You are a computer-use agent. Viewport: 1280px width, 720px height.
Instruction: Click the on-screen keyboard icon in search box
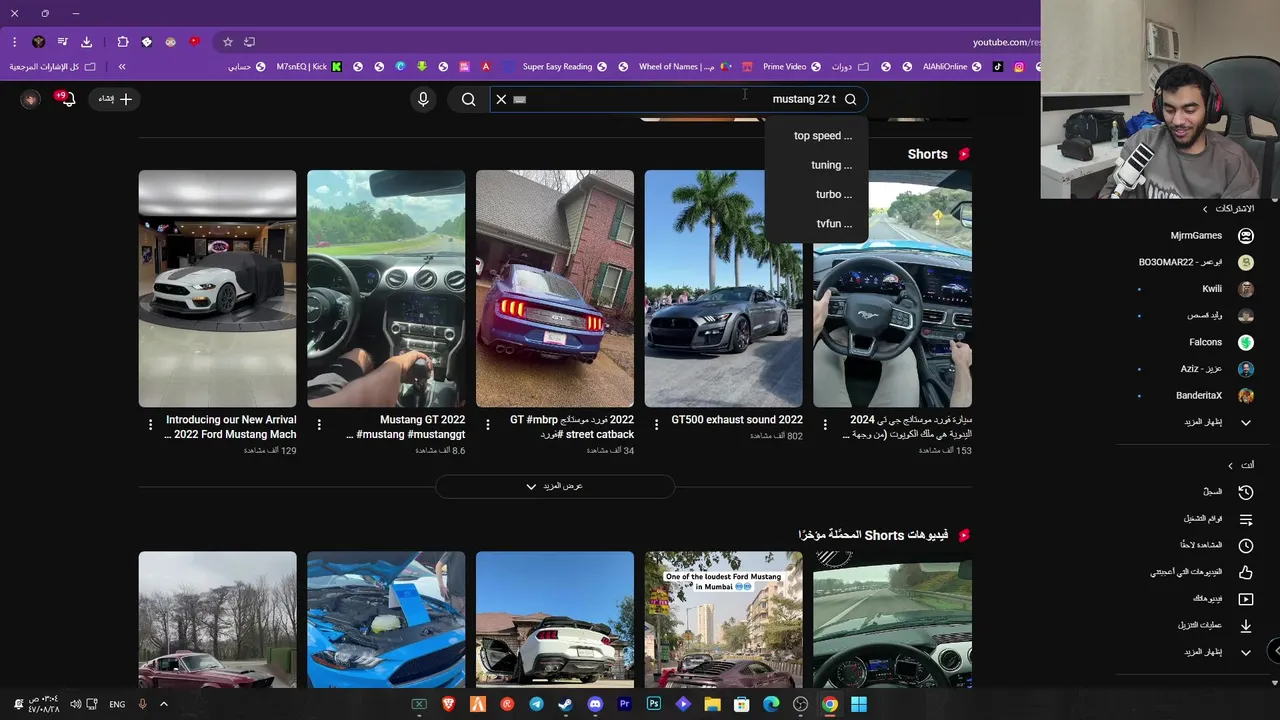point(519,99)
